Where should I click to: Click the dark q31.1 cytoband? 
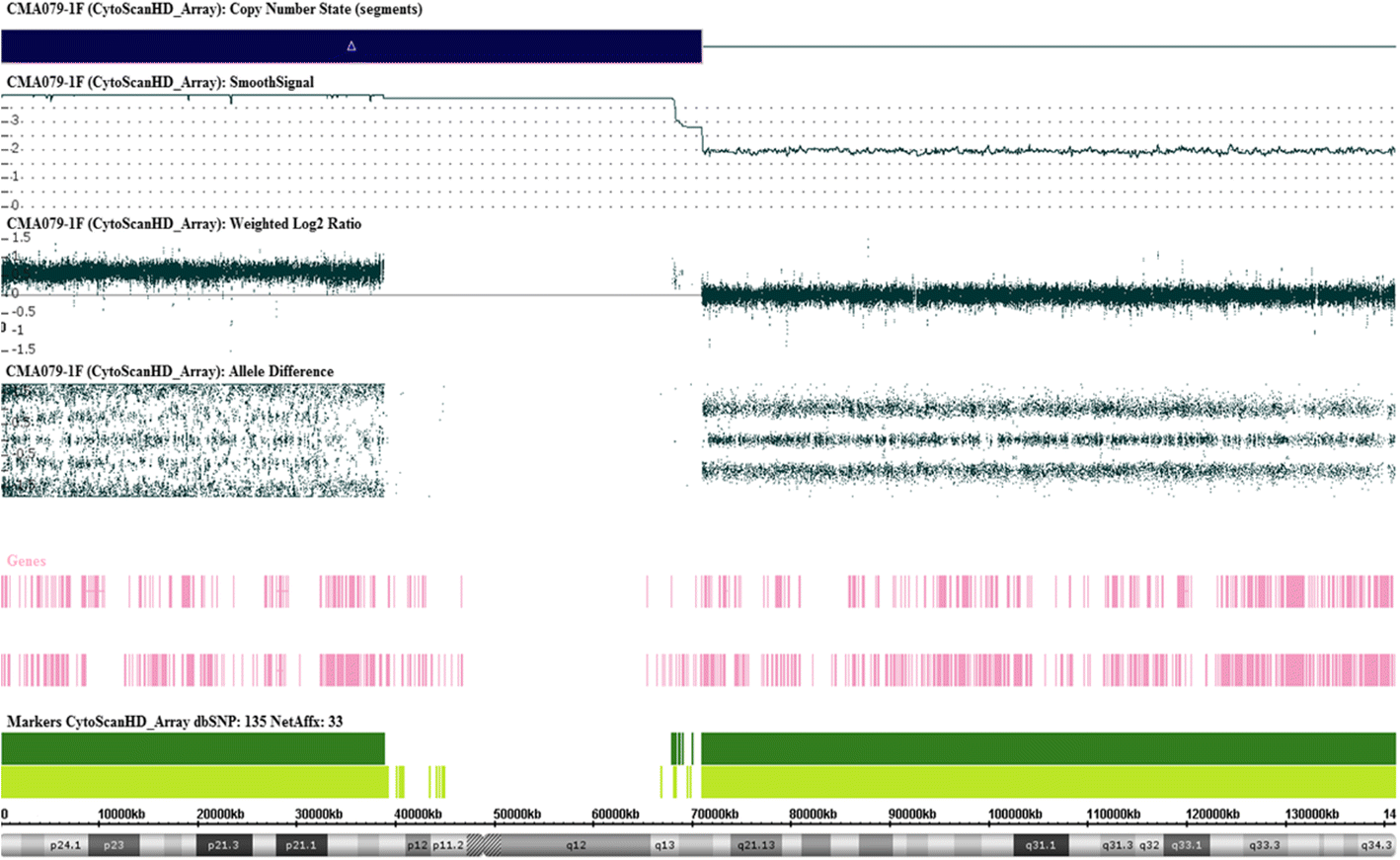pyautogui.click(x=1041, y=845)
